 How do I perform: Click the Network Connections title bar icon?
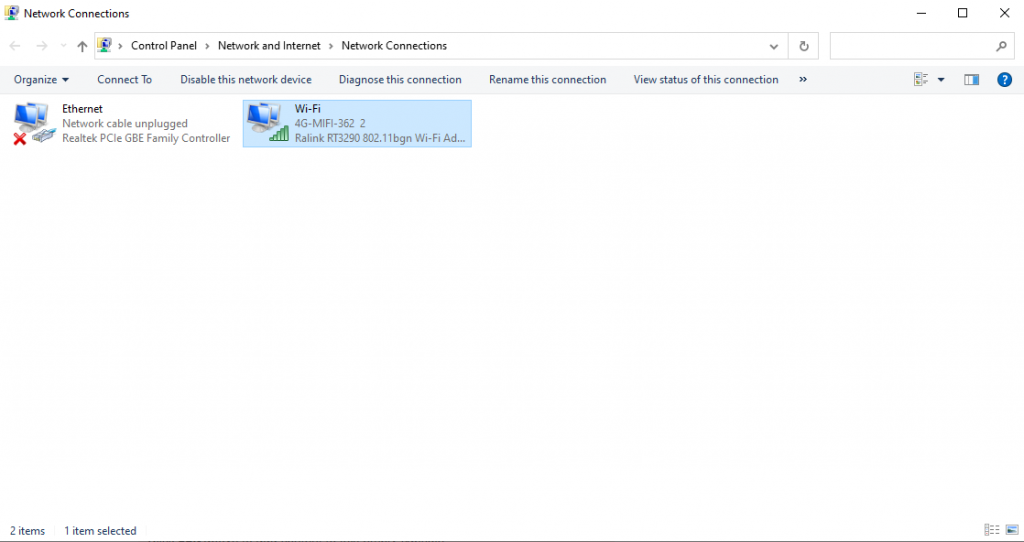point(11,12)
